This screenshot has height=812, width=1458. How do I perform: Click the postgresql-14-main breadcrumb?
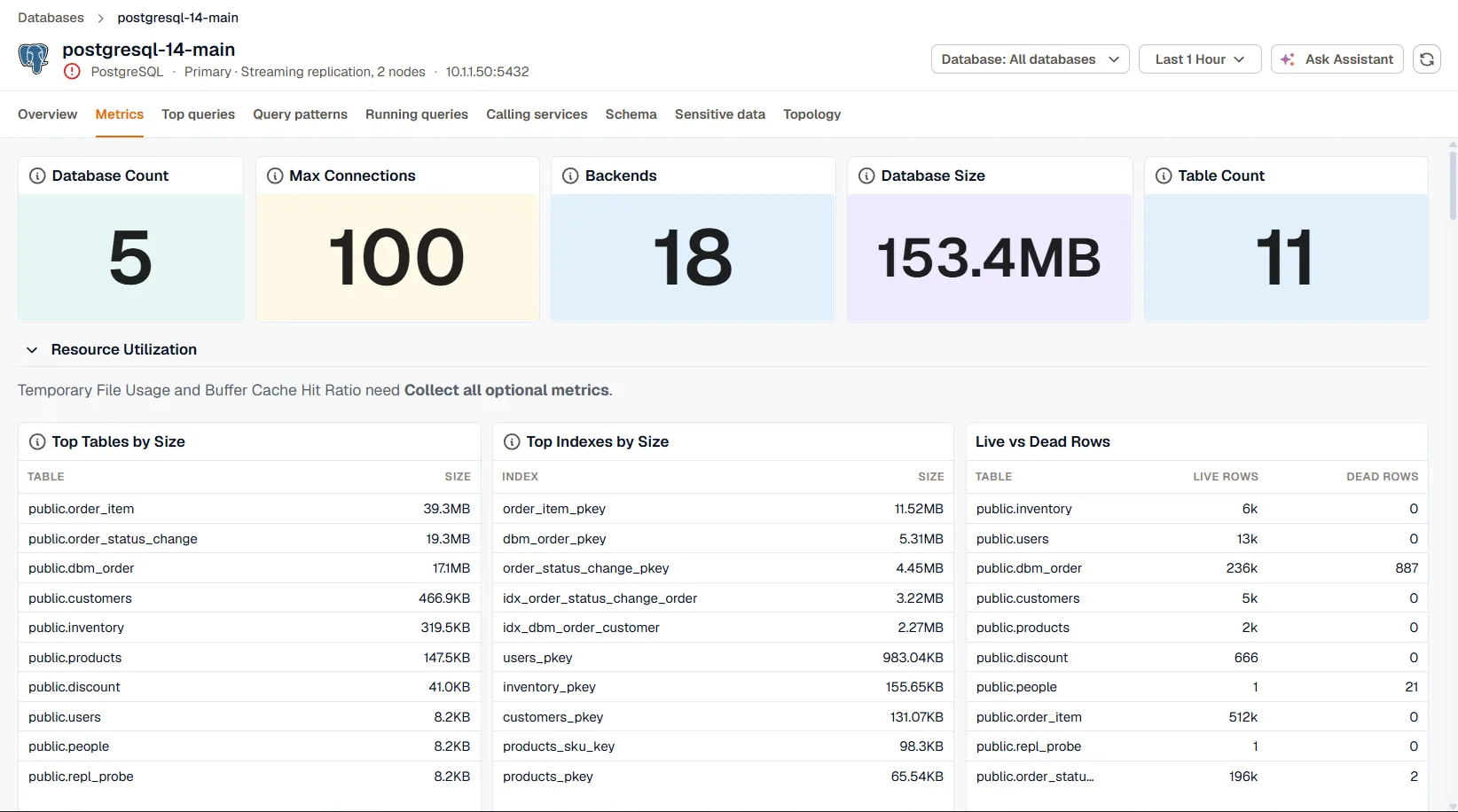pos(177,18)
